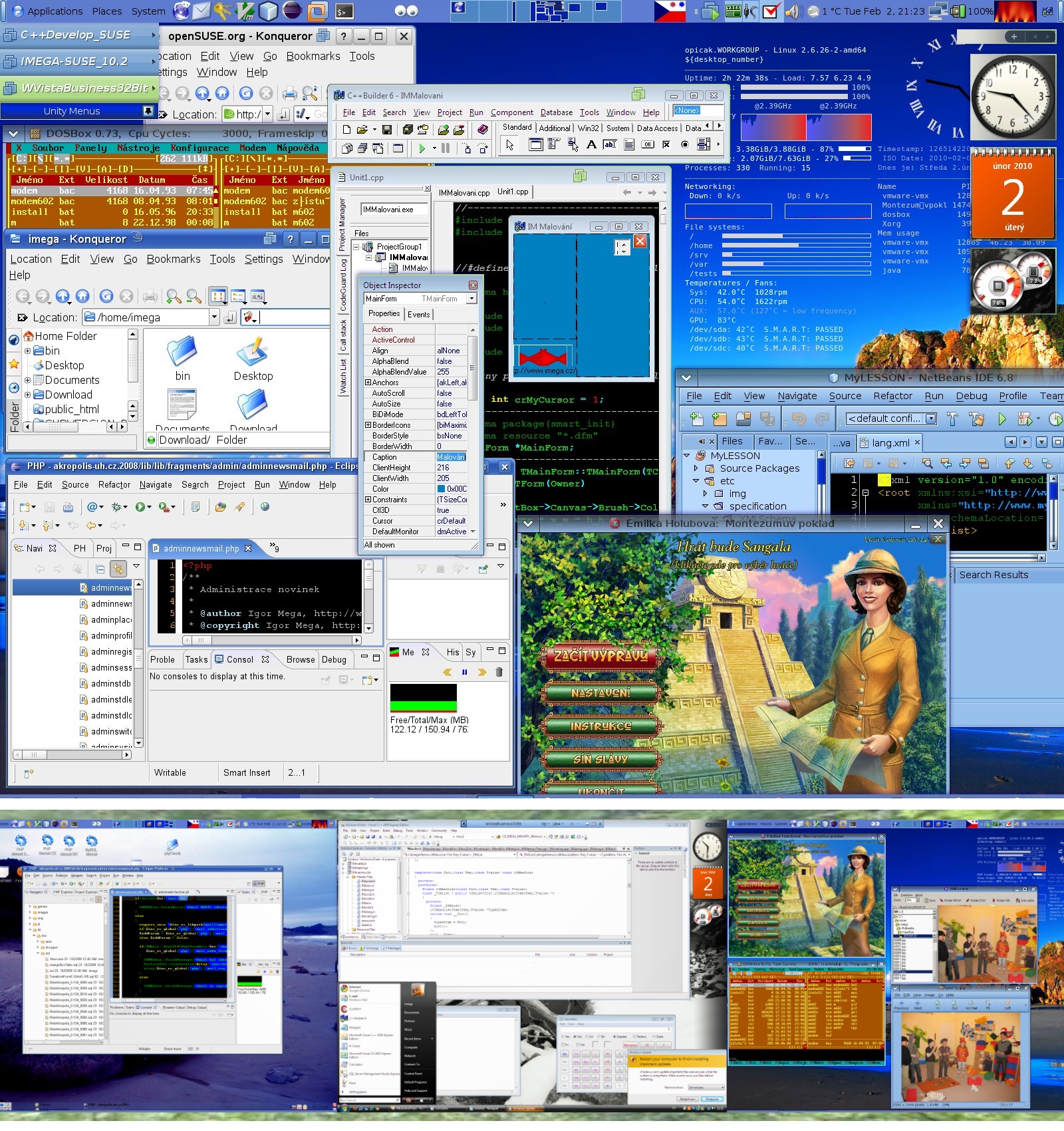Image resolution: width=1064 pixels, height=1131 pixels.
Task: Select the CheckBox component in C++Builder palette
Action: tap(666, 144)
